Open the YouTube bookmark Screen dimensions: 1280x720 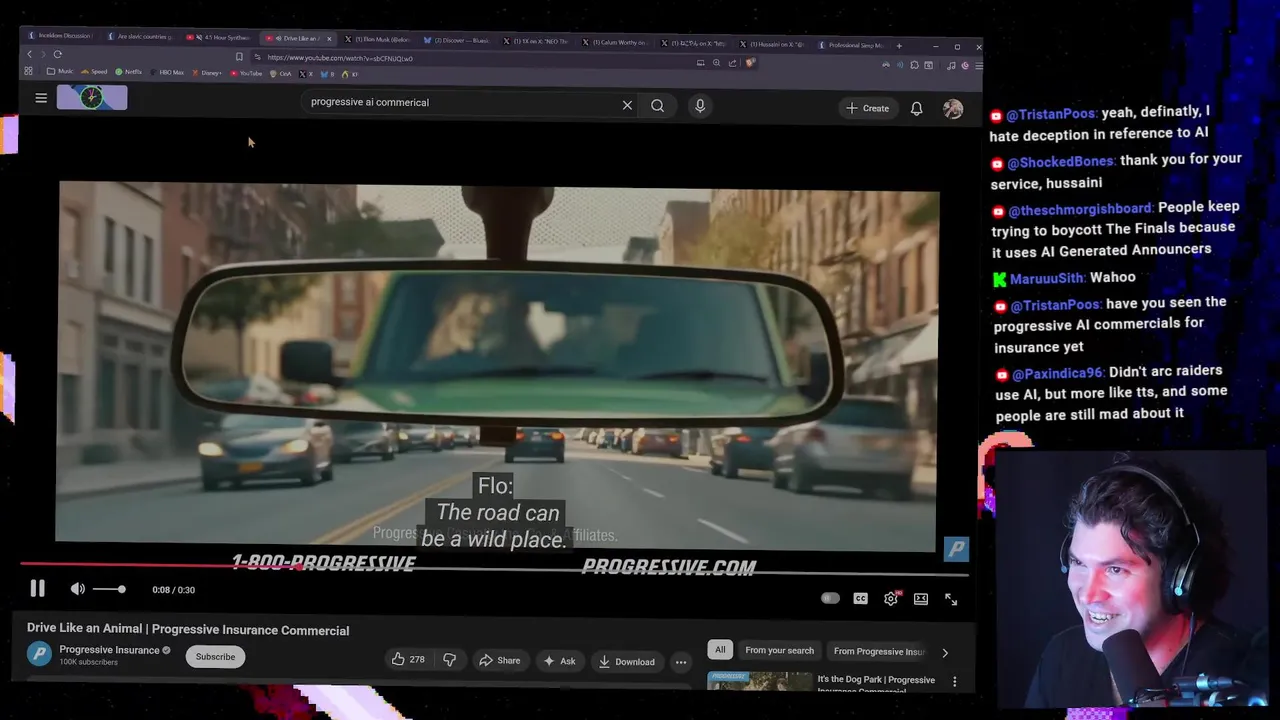246,73
